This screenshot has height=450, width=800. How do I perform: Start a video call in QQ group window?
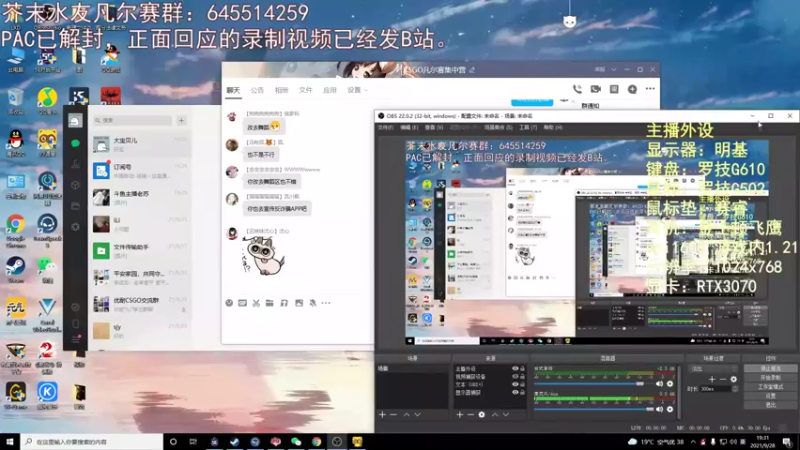[595, 89]
